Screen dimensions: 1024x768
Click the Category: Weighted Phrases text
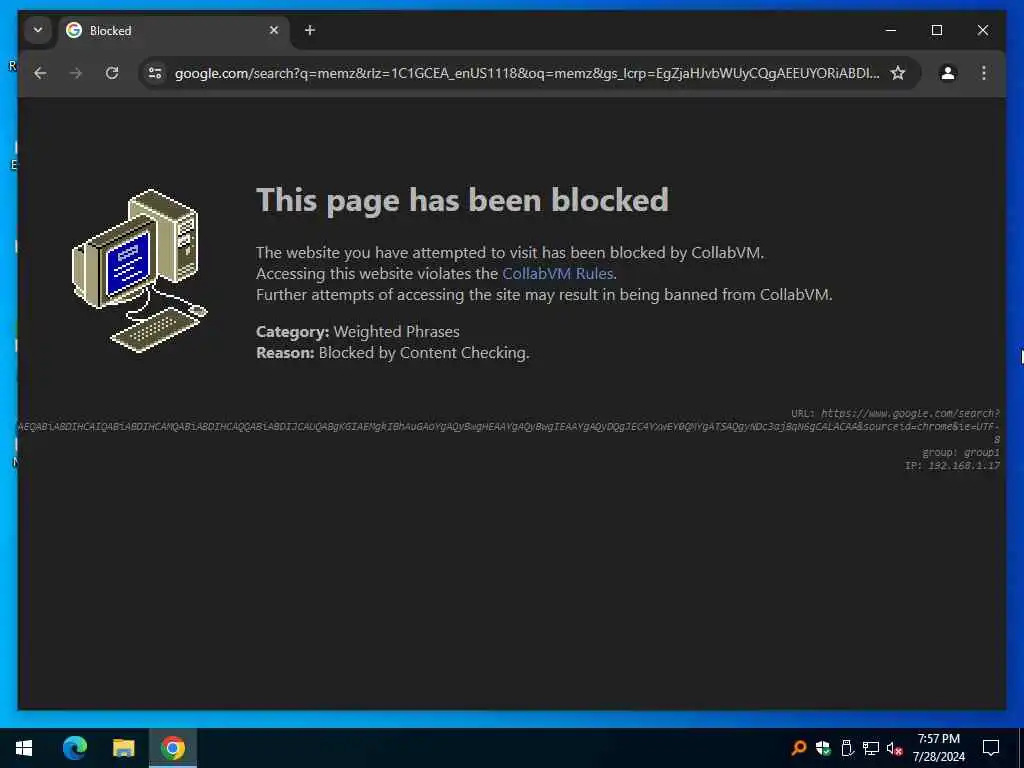click(357, 332)
